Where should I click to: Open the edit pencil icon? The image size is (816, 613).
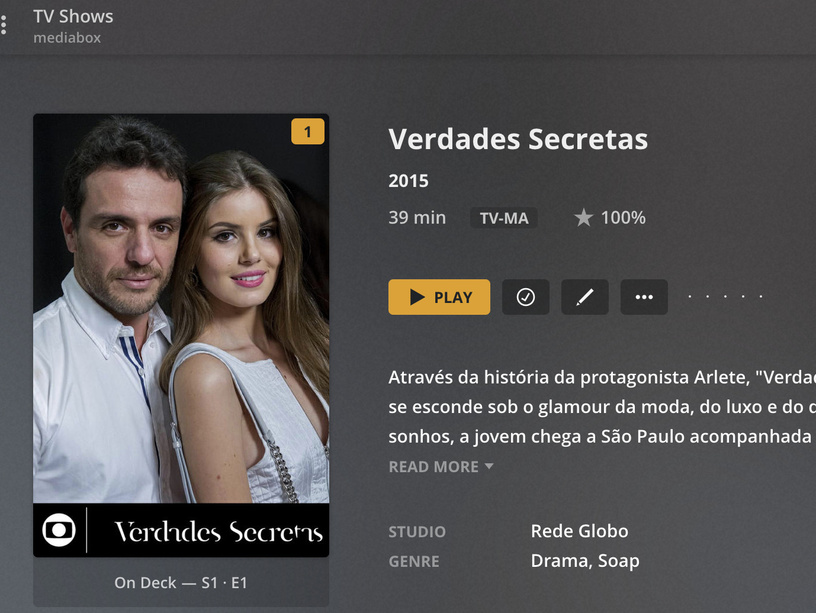point(584,297)
